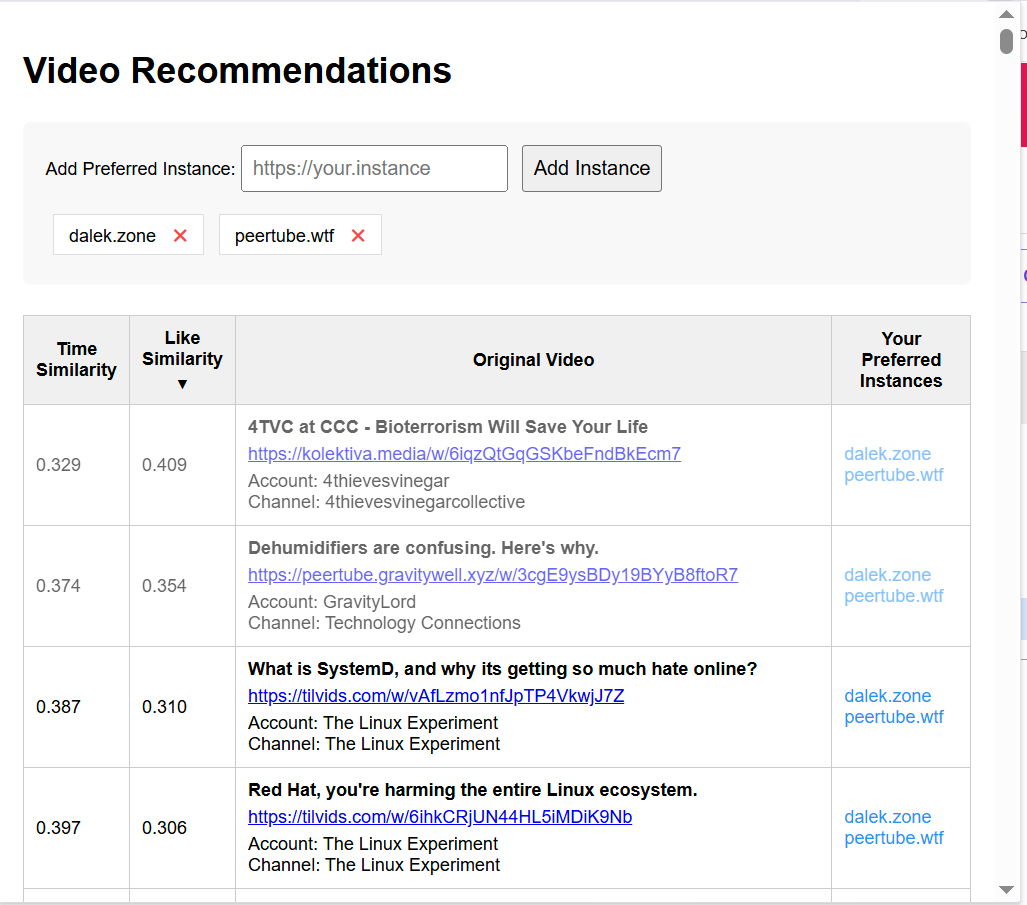Open dalek.zone link for SystemD video
The height and width of the screenshot is (905, 1027).
tap(887, 696)
